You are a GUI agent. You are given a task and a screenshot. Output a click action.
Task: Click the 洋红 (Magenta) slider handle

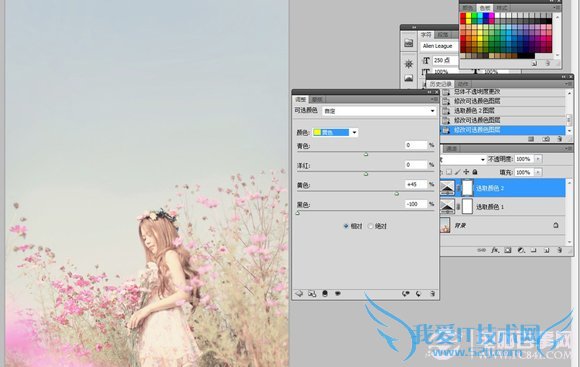366,174
